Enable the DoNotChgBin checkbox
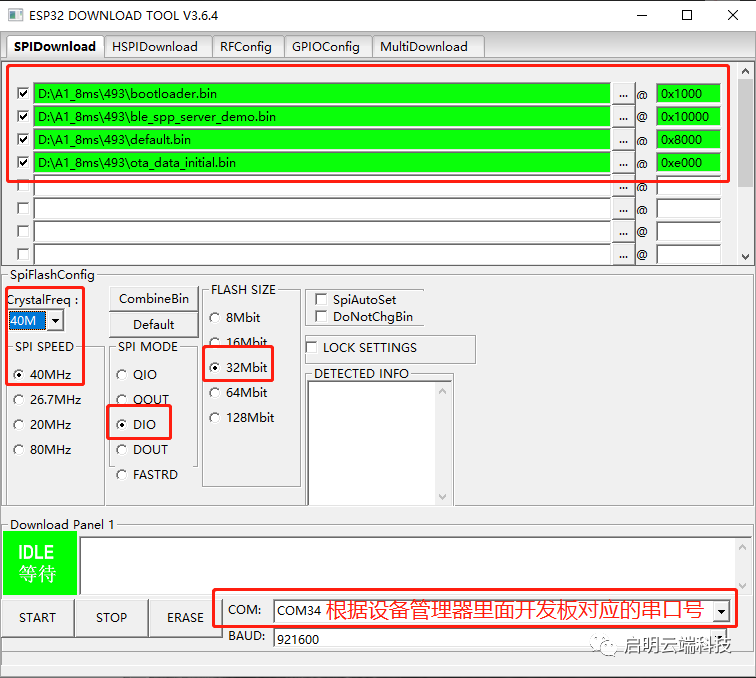This screenshot has height=678, width=756. coord(321,316)
